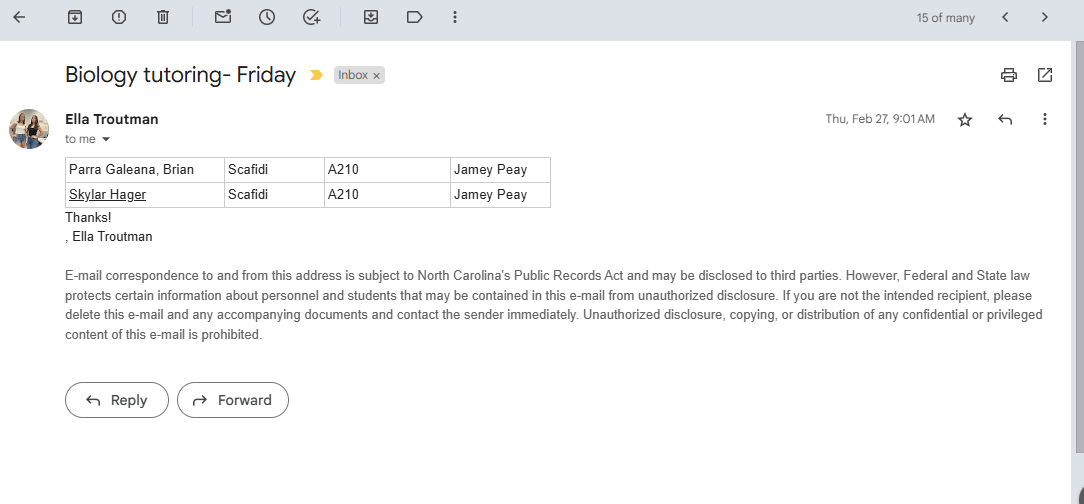Viewport: 1084px width, 504px height.
Task: Click the '15 of many' counter
Action: point(946,18)
